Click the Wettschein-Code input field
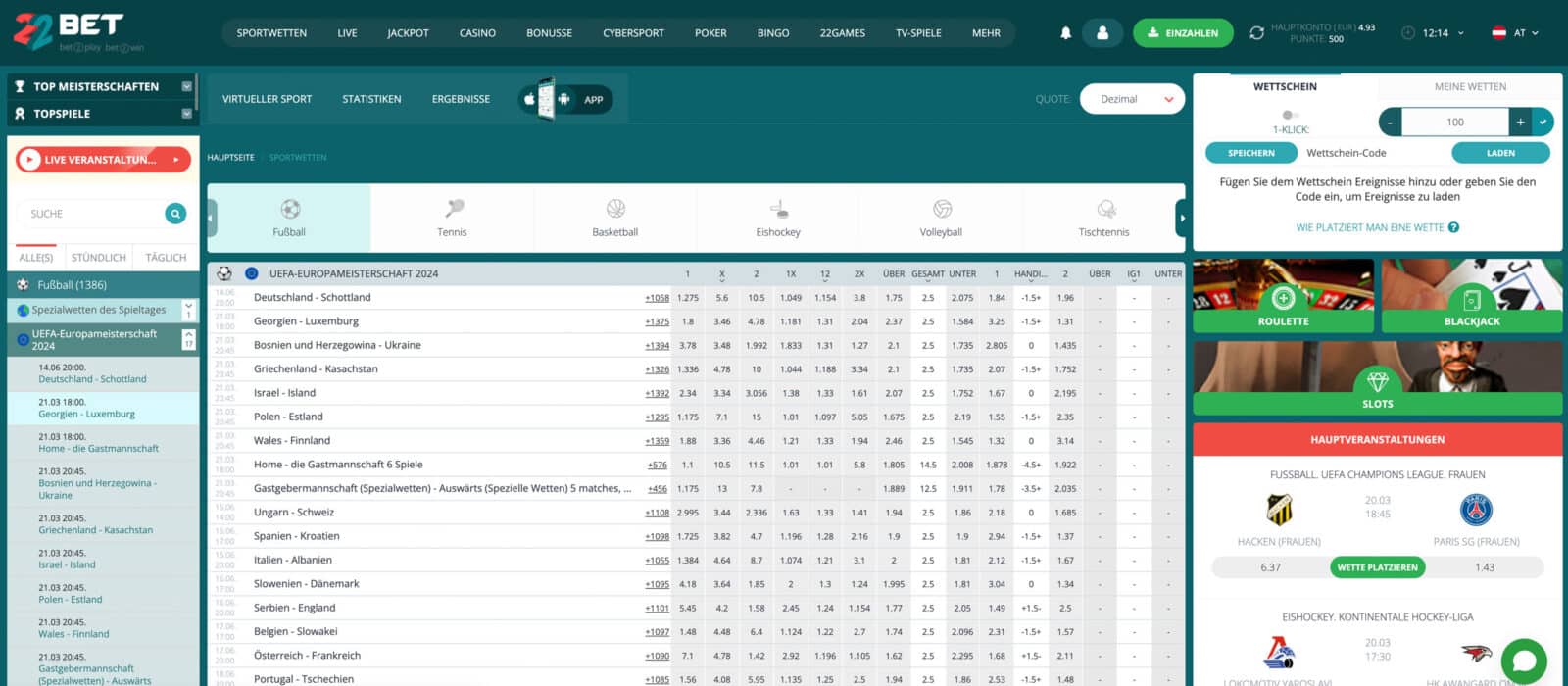This screenshot has width=1568, height=686. pyautogui.click(x=1374, y=153)
